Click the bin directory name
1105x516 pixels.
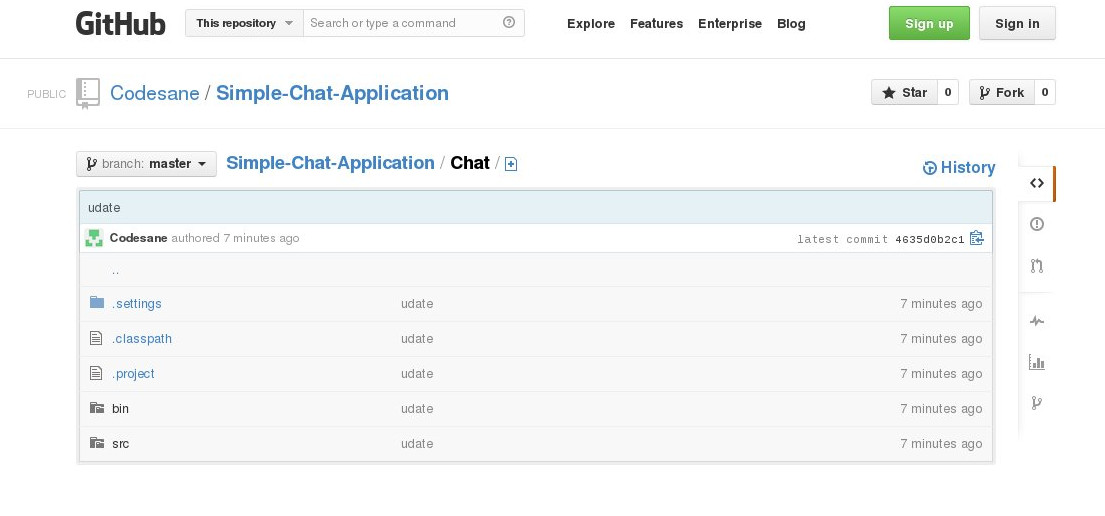click(x=120, y=409)
